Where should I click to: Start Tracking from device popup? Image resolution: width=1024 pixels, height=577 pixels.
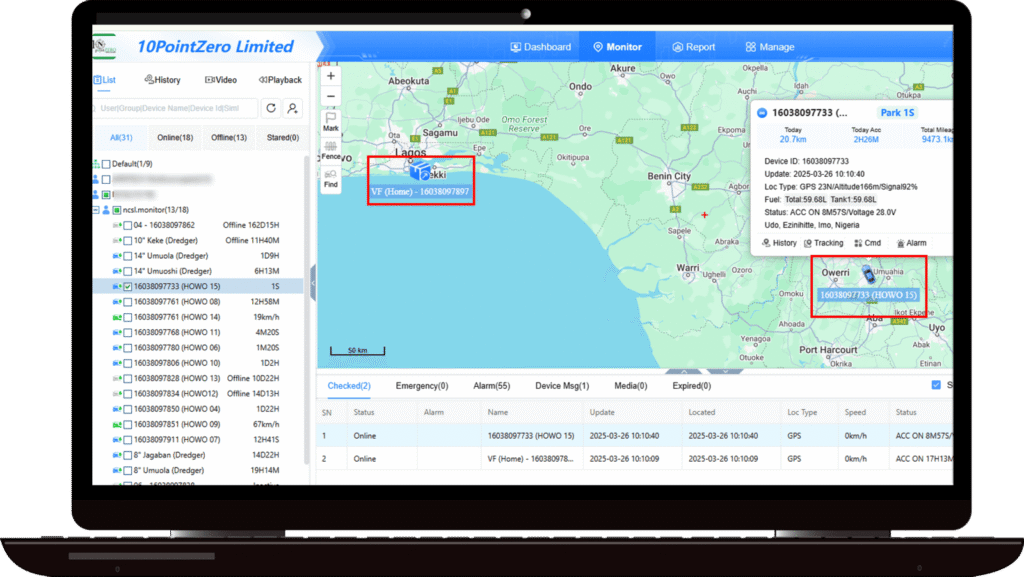pos(824,243)
